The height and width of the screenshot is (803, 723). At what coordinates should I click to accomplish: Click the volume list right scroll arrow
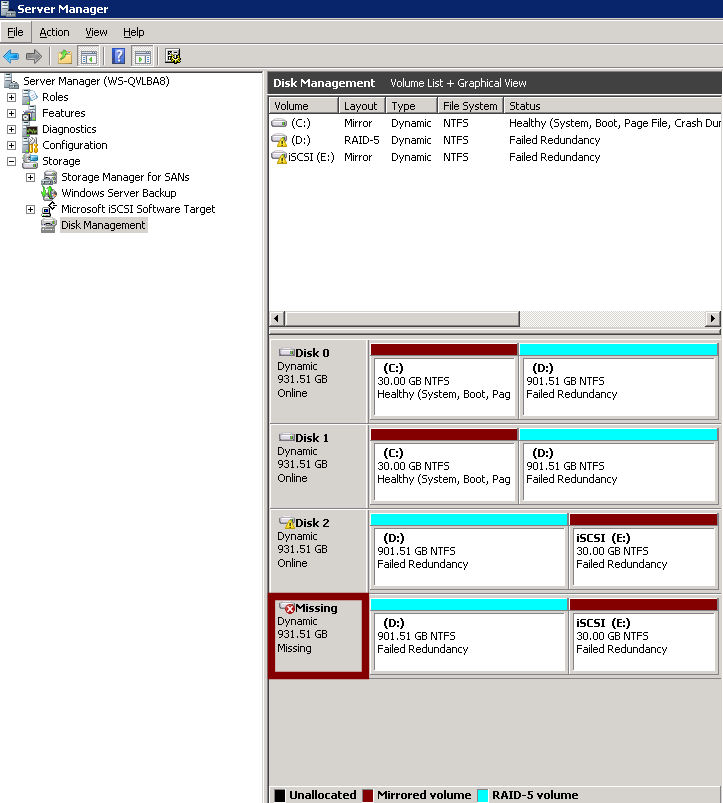coord(712,319)
